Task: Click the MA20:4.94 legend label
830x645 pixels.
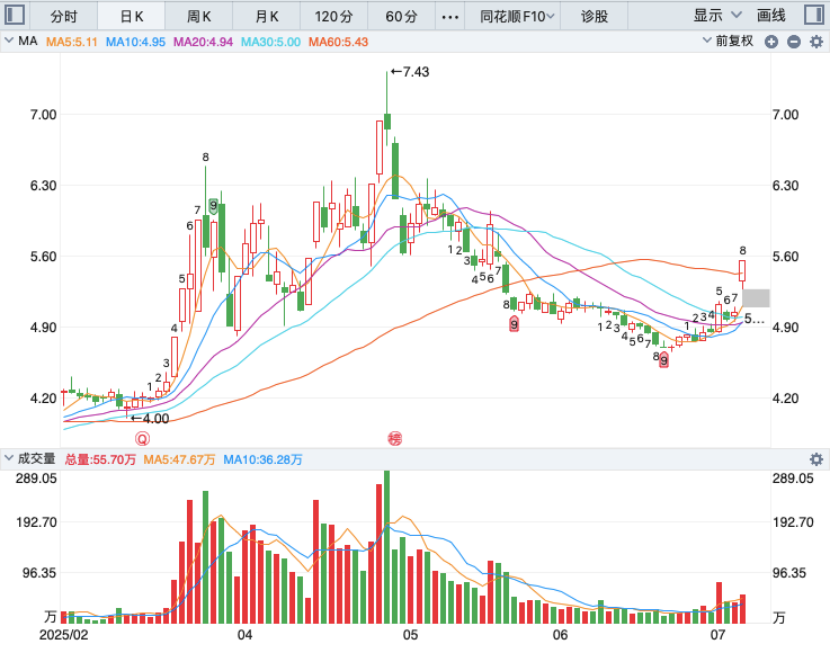Action: click(x=203, y=42)
